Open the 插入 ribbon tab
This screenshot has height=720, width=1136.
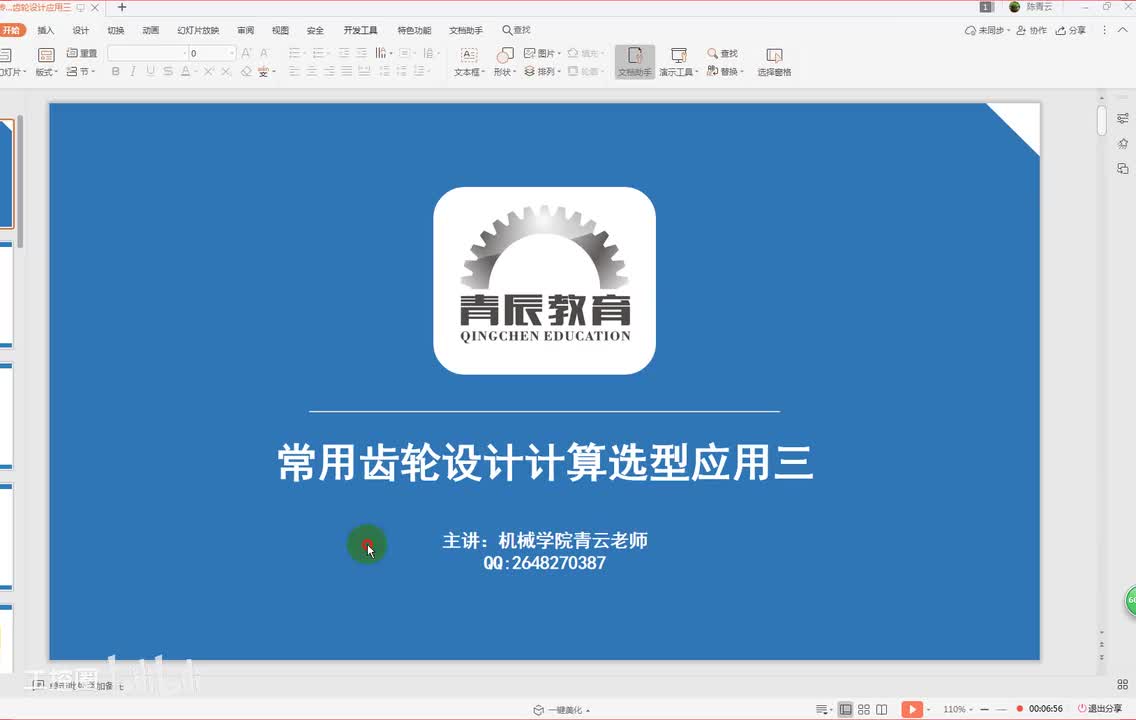coord(46,30)
